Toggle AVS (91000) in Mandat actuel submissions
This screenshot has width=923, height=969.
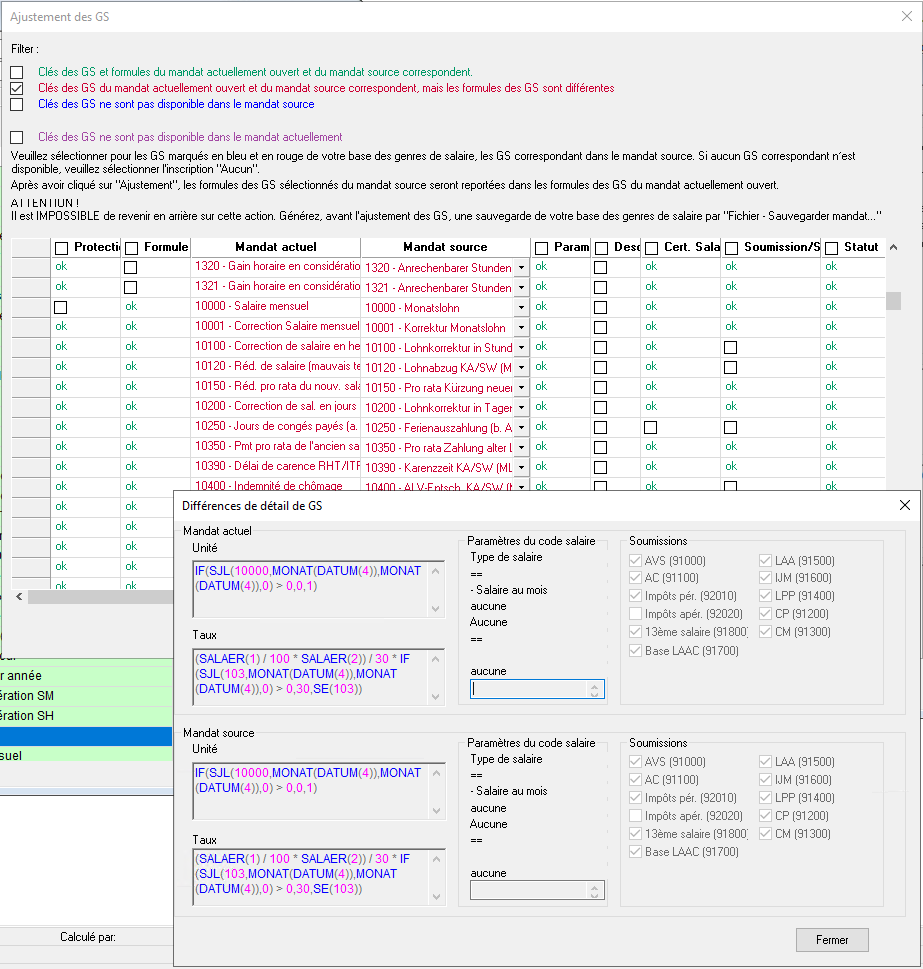(635, 561)
